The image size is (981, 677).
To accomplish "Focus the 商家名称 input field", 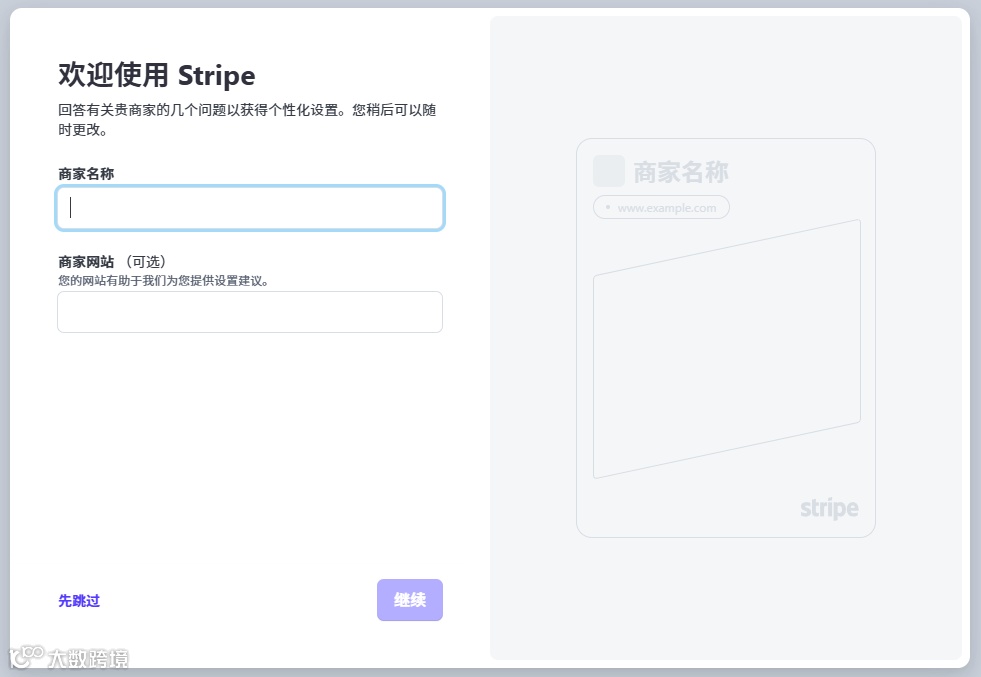I will 250,208.
